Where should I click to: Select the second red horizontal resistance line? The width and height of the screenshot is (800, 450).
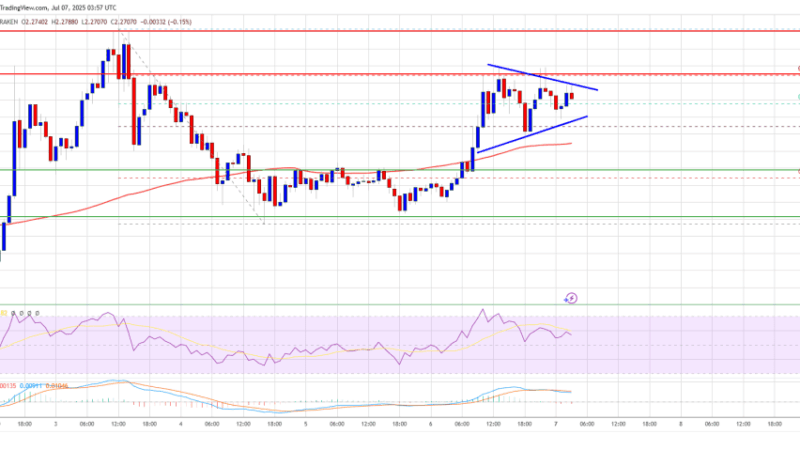tap(400, 74)
